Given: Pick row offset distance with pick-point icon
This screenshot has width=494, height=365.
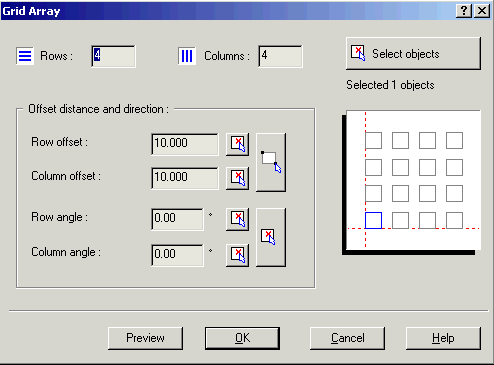Looking at the screenshot, I should pos(237,144).
